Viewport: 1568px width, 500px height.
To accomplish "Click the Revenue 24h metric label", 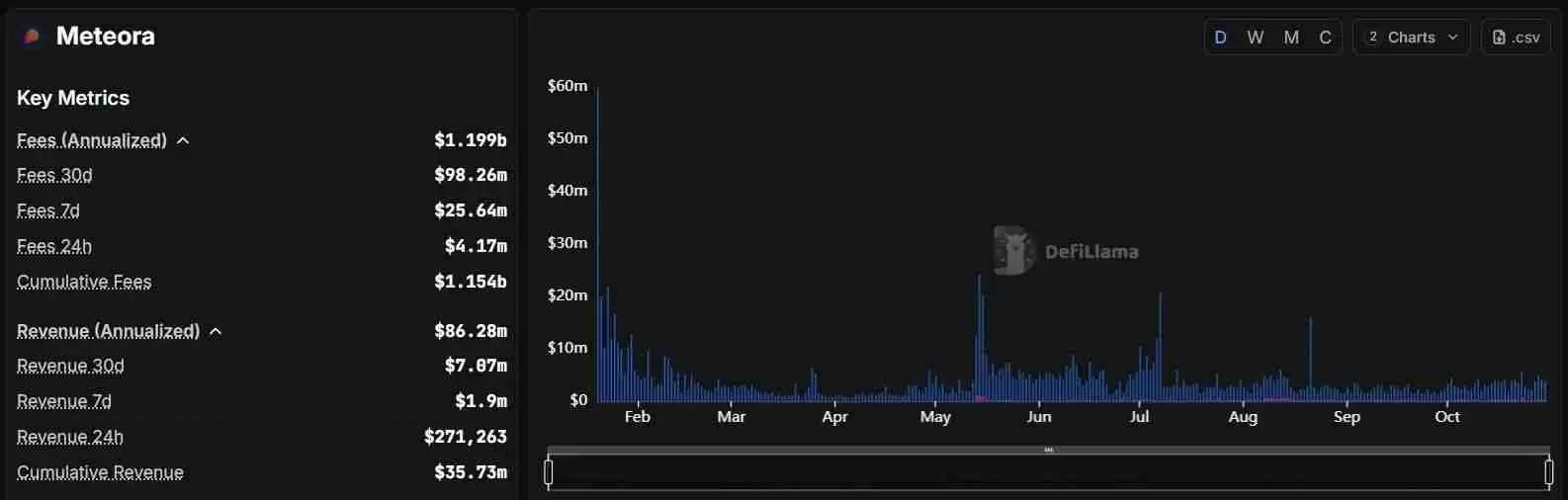I will coord(70,438).
